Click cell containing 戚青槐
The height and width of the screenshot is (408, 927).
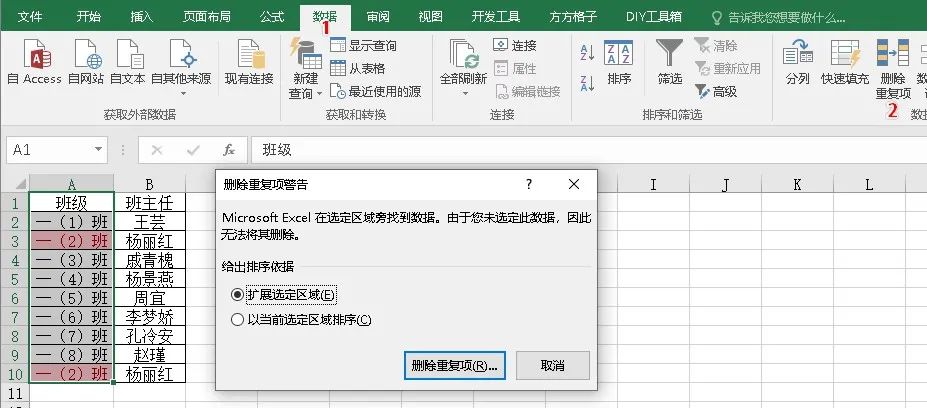[150, 260]
